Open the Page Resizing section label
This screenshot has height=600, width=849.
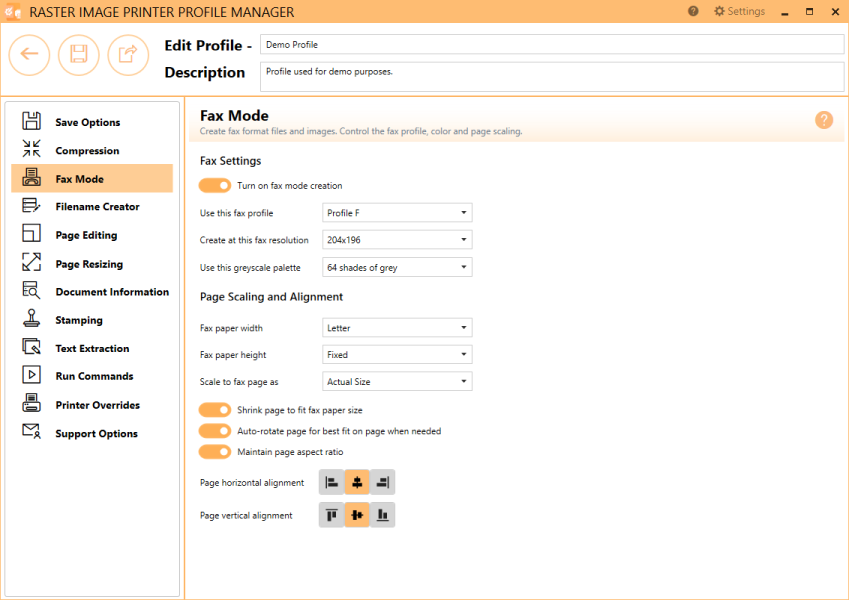click(x=89, y=264)
